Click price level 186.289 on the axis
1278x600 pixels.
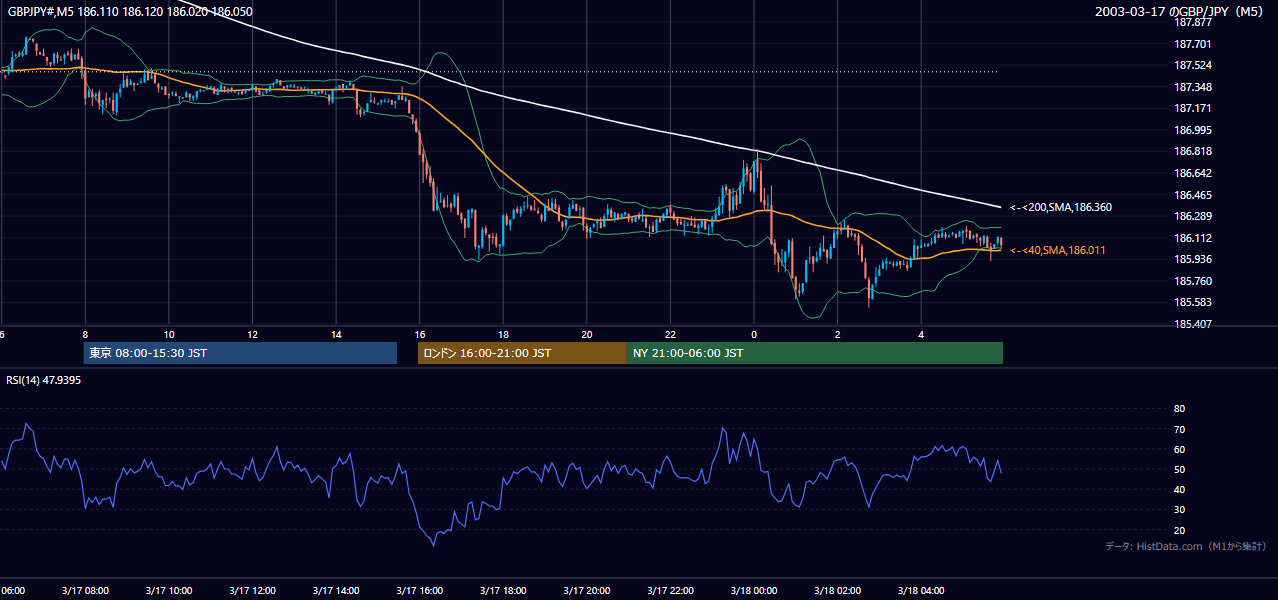[x=1191, y=216]
